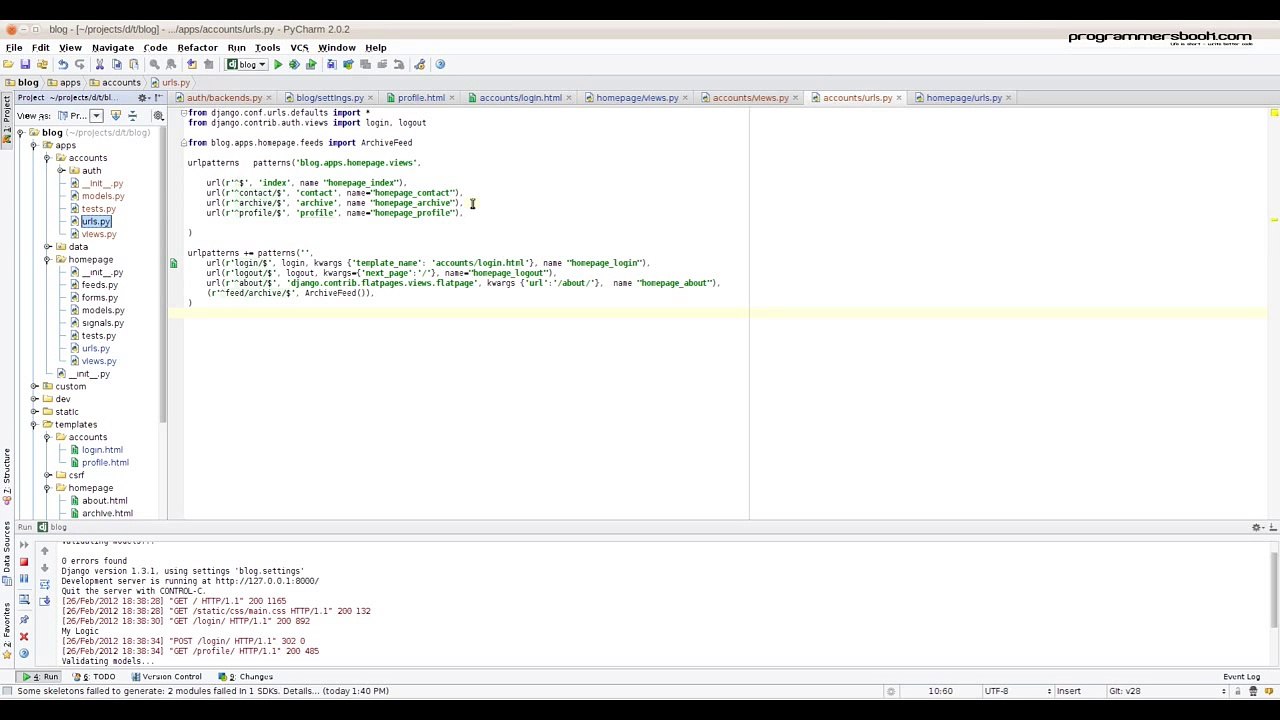Click the red X close icon in Run panel
The width and height of the screenshot is (1280, 720).
24,636
